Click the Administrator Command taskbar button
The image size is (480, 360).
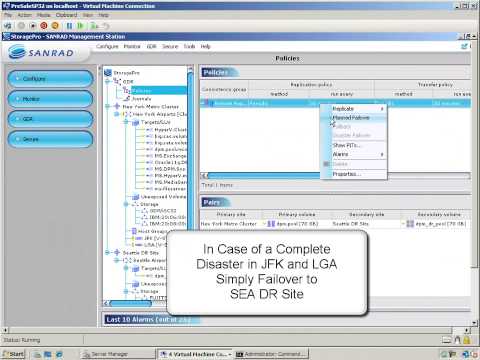[271, 354]
